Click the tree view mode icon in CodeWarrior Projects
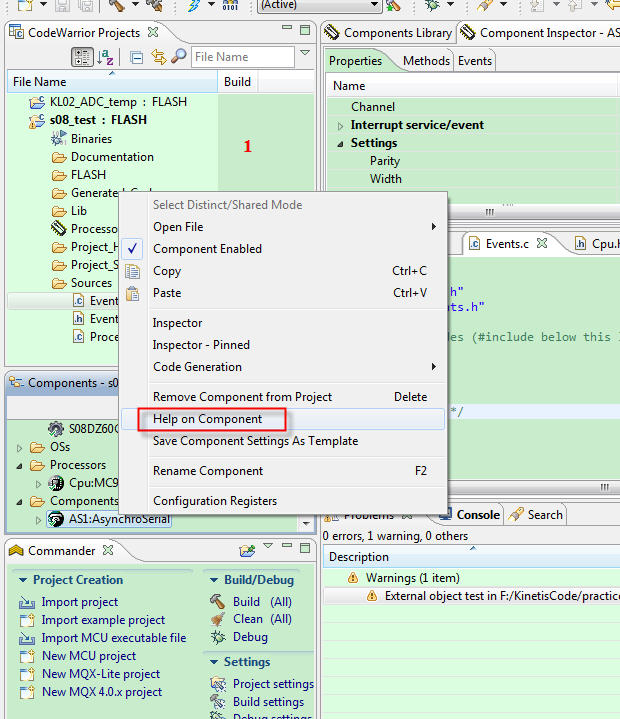The height and width of the screenshot is (719, 620). (x=83, y=57)
